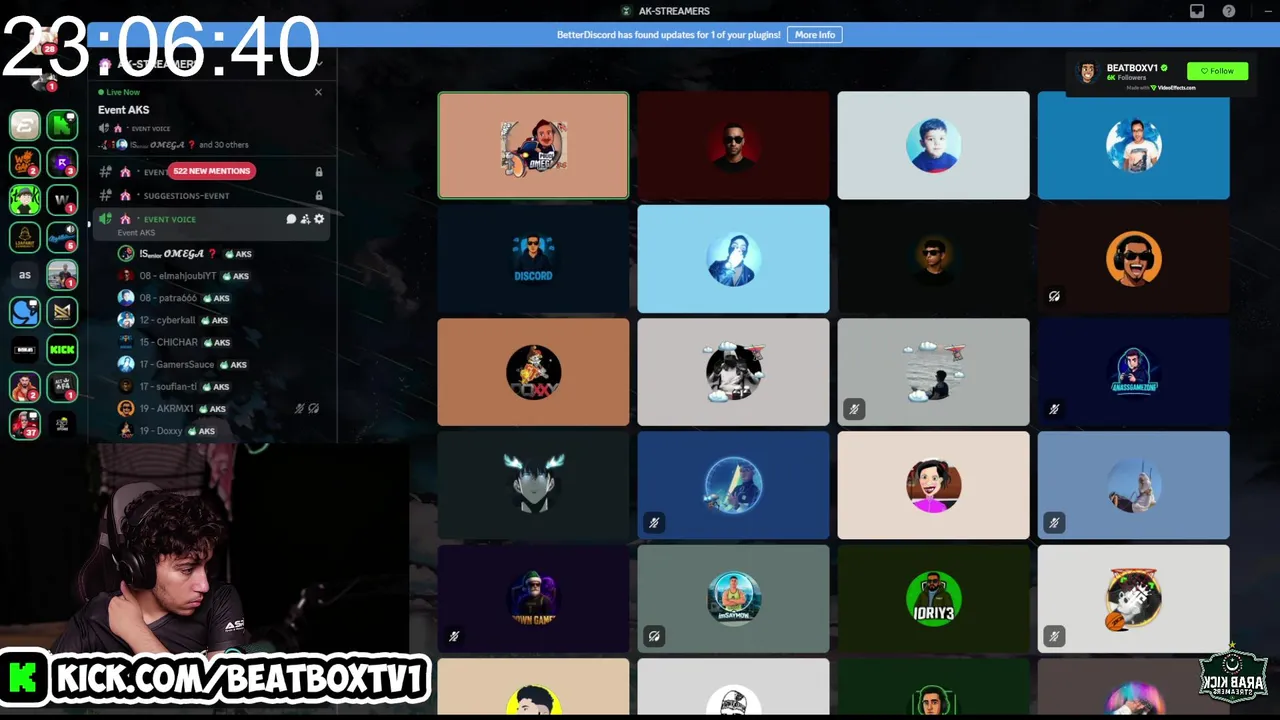Open the inbox icon in title bar
1280x720 pixels.
pyautogui.click(x=1197, y=11)
